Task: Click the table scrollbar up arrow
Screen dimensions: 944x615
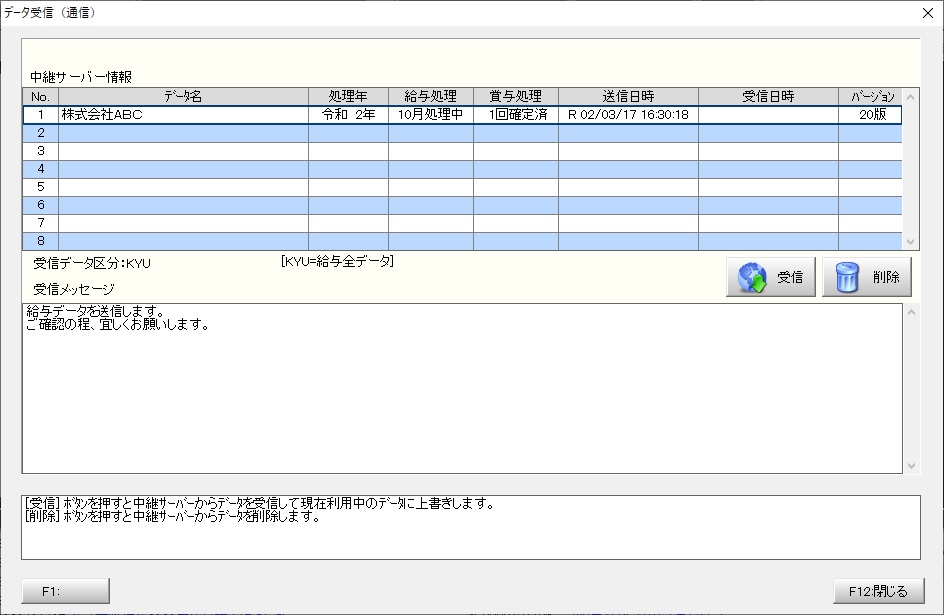Action: point(910,97)
